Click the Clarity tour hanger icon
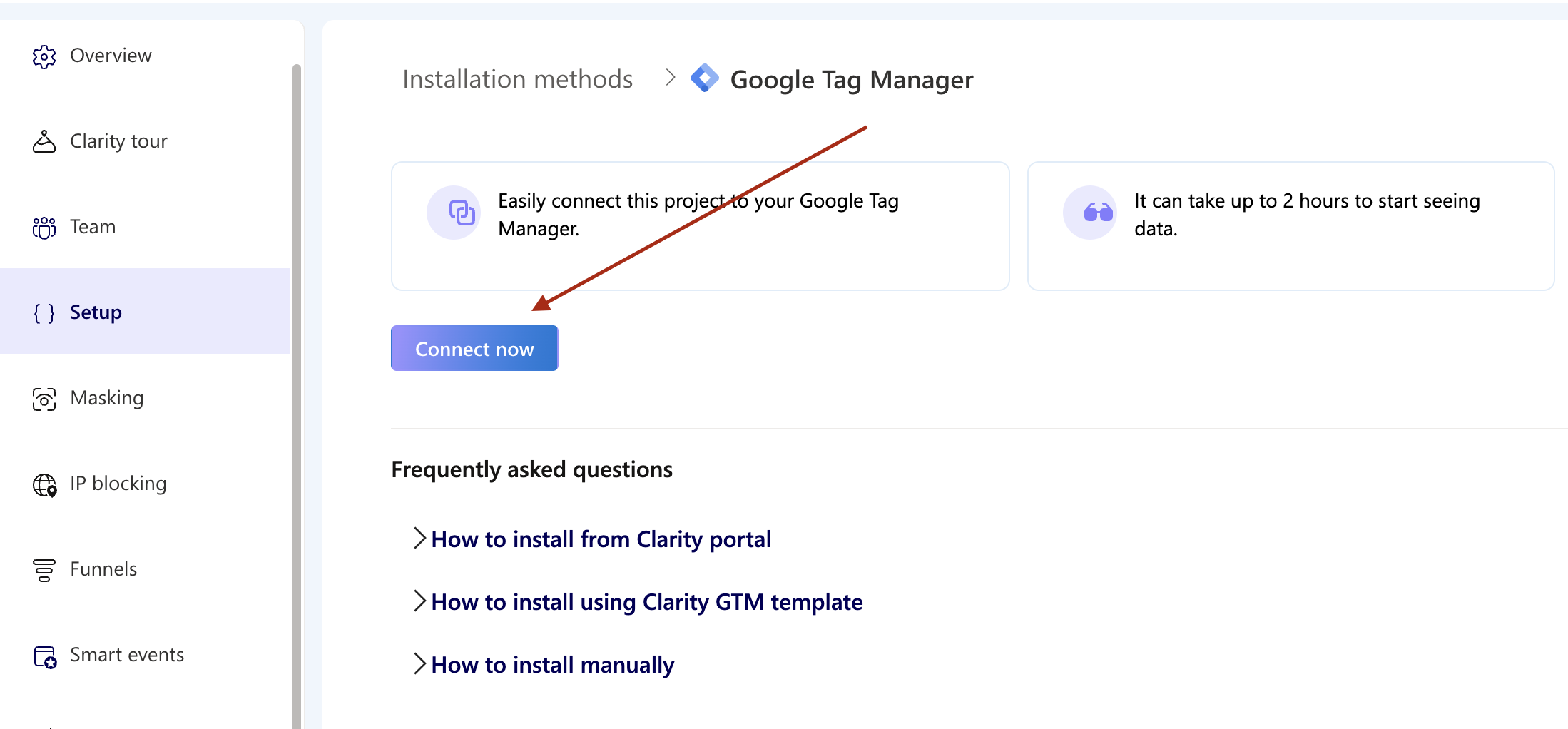 coord(44,142)
